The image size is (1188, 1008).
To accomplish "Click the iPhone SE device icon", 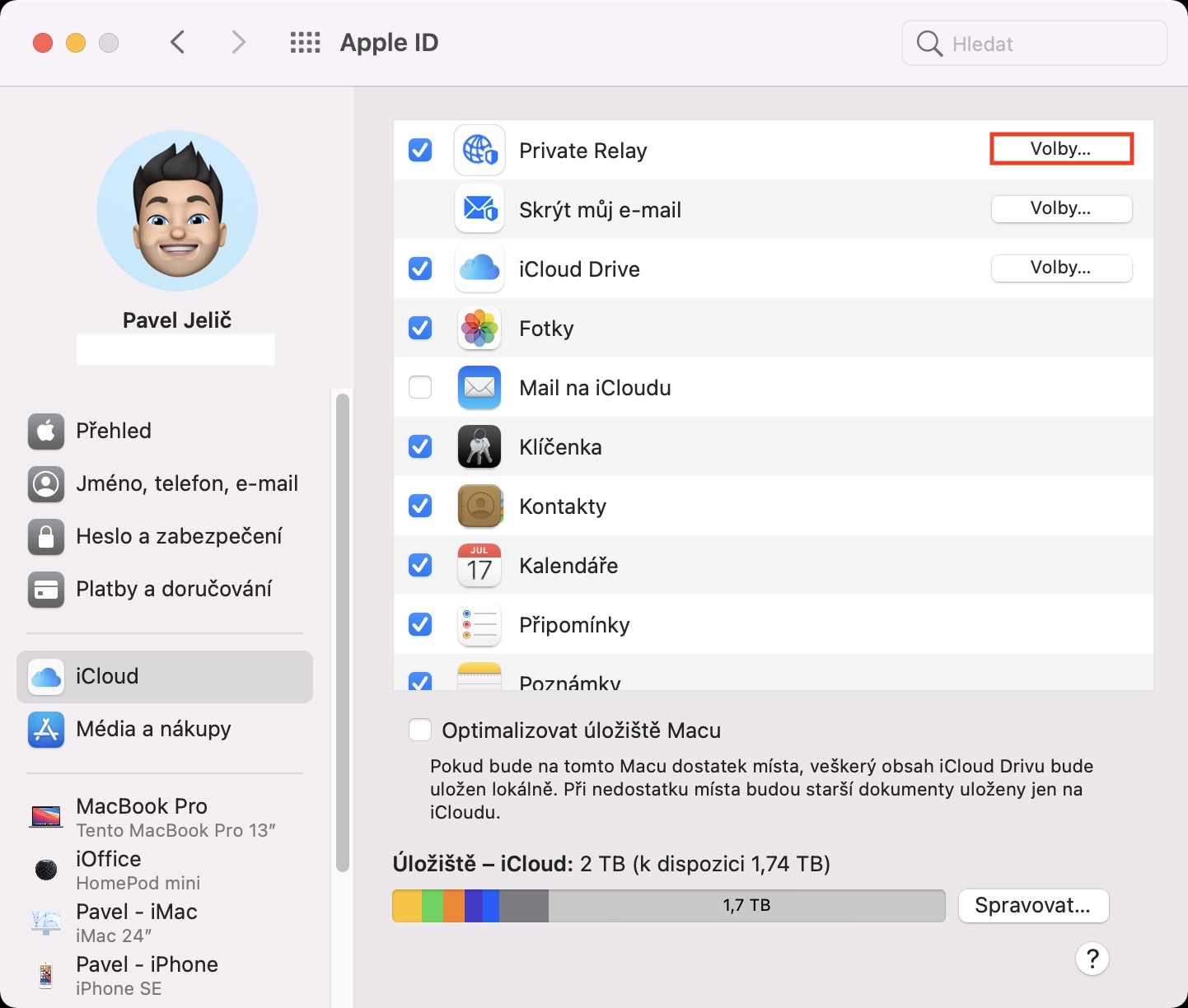I will tap(46, 975).
